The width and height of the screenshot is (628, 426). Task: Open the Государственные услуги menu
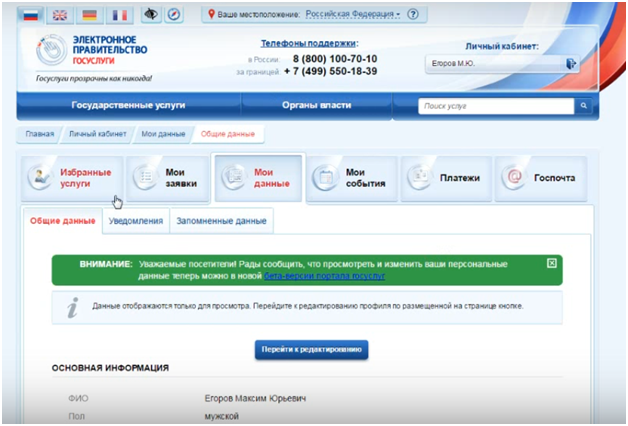tap(128, 105)
